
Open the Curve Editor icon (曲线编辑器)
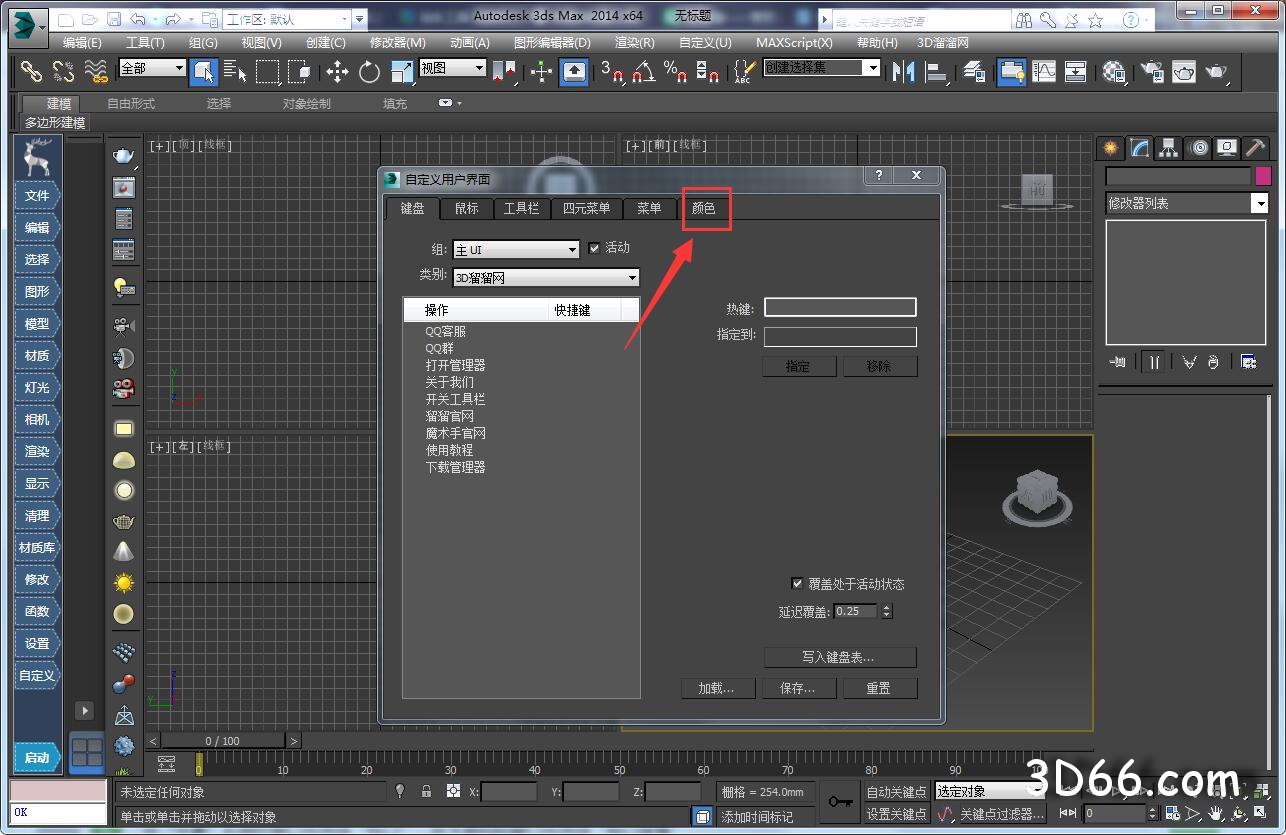1044,71
